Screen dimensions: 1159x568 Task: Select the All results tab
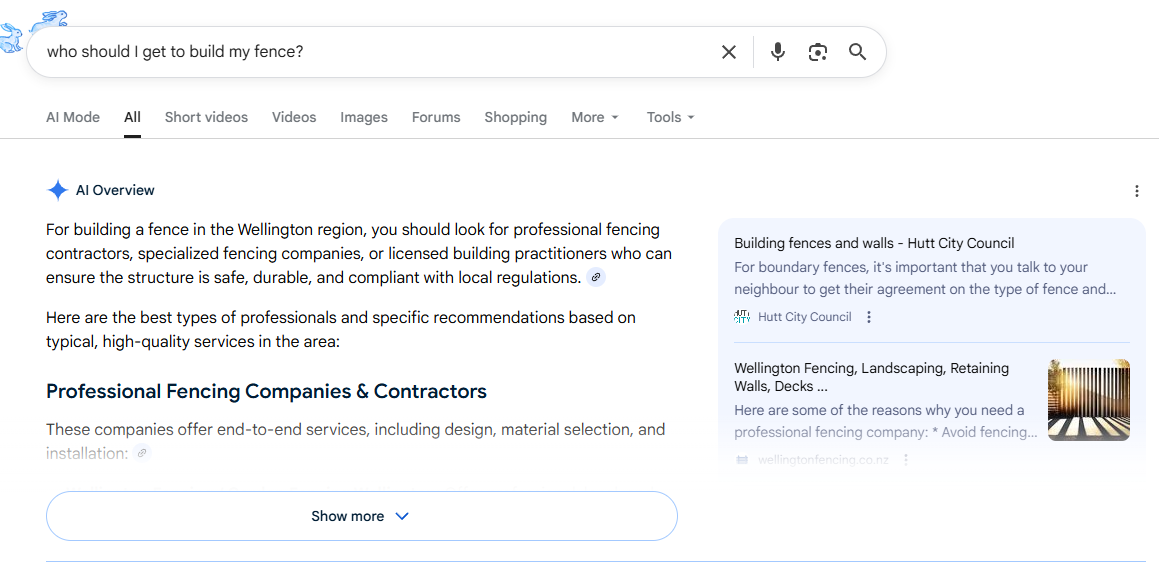[x=132, y=117]
